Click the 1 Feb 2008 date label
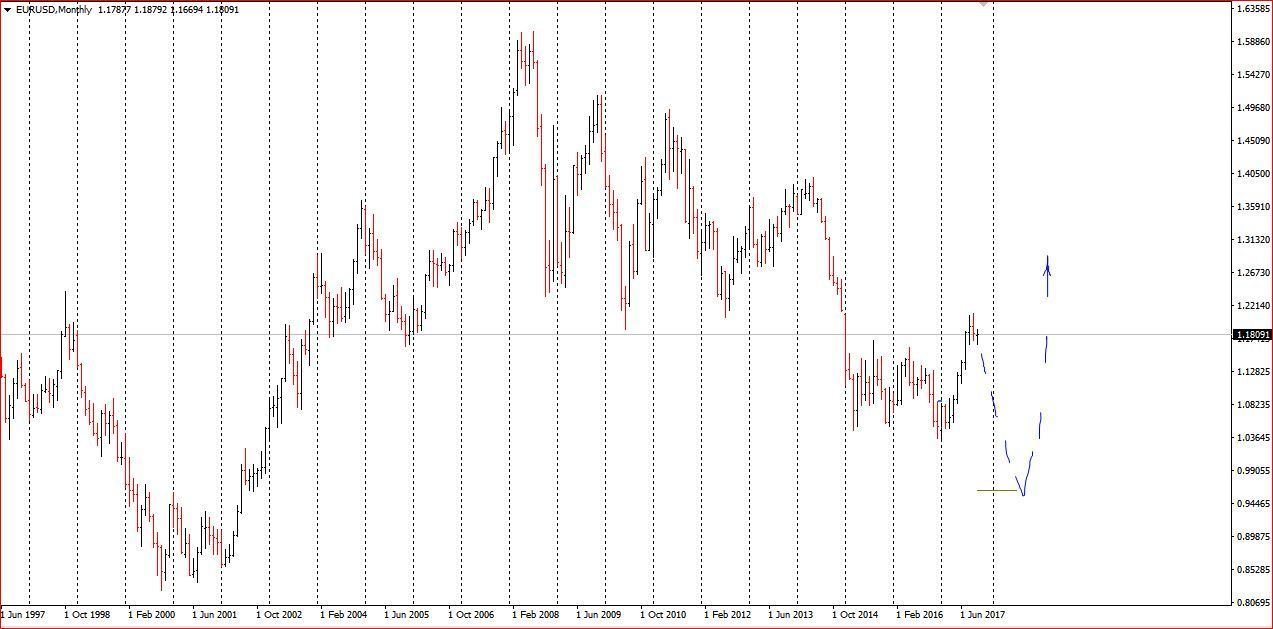The image size is (1273, 629). point(535,615)
